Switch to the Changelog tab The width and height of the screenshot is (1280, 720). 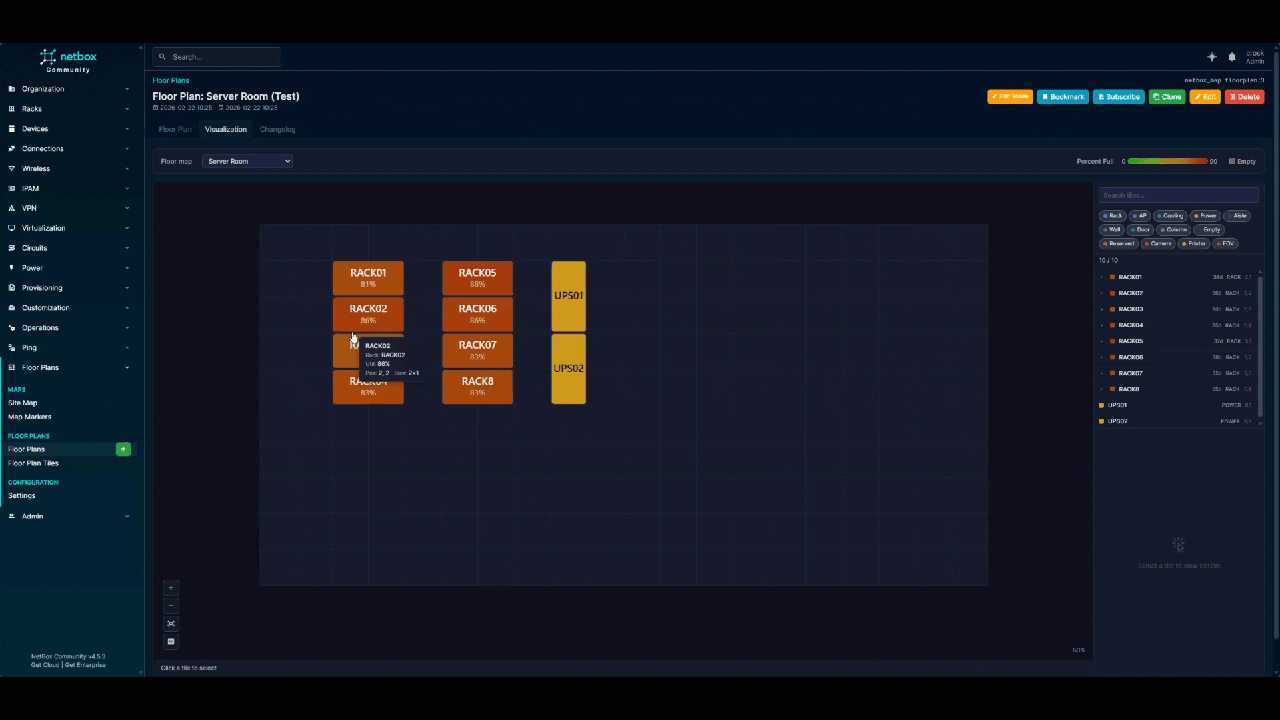coord(277,129)
